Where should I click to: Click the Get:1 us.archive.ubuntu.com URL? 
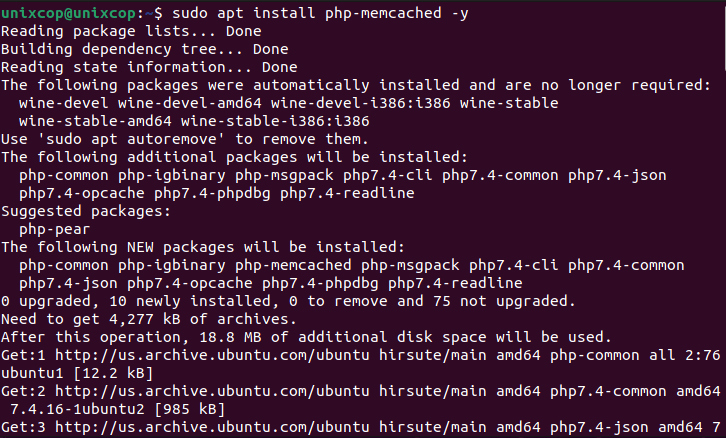click(x=212, y=355)
